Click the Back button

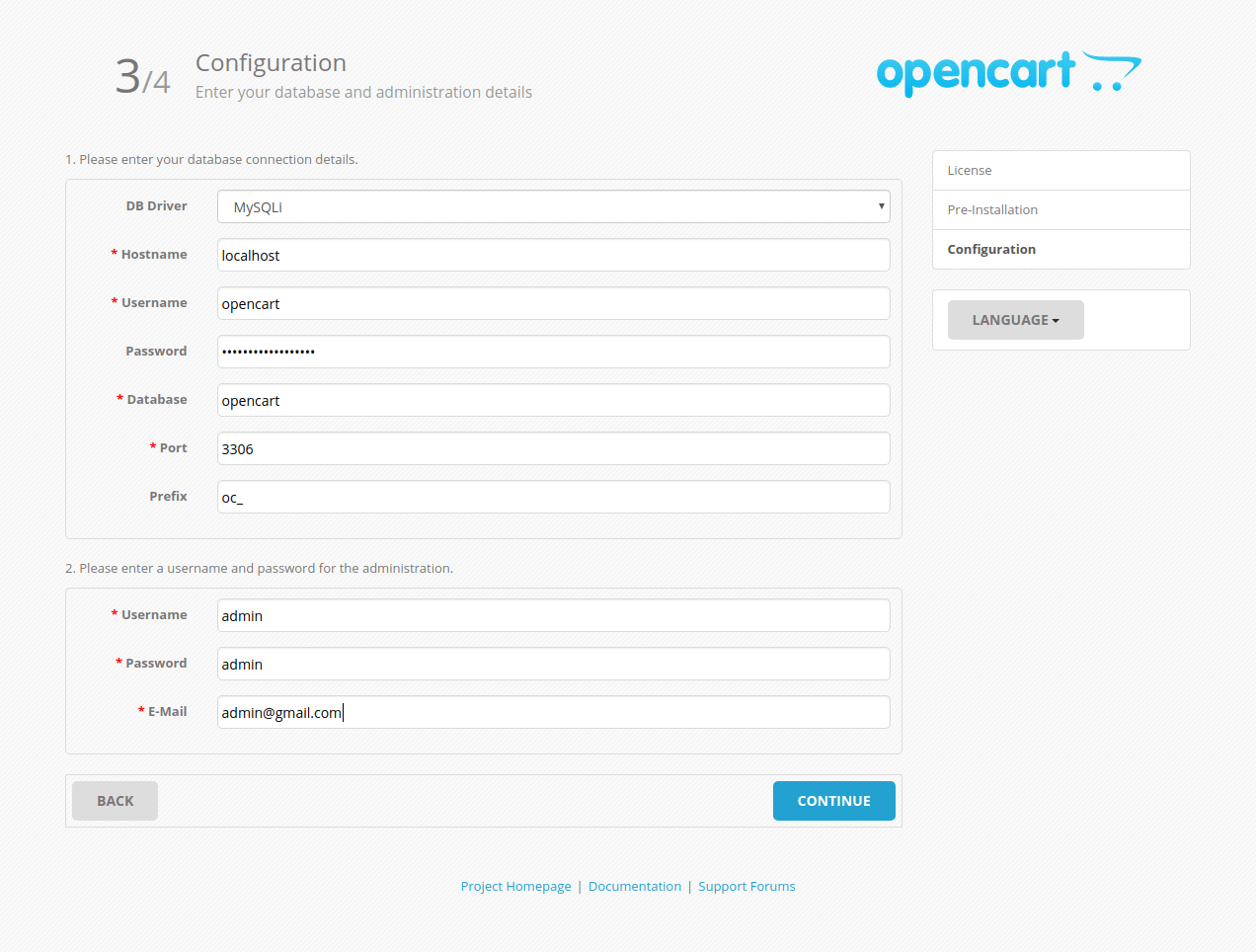pos(115,801)
